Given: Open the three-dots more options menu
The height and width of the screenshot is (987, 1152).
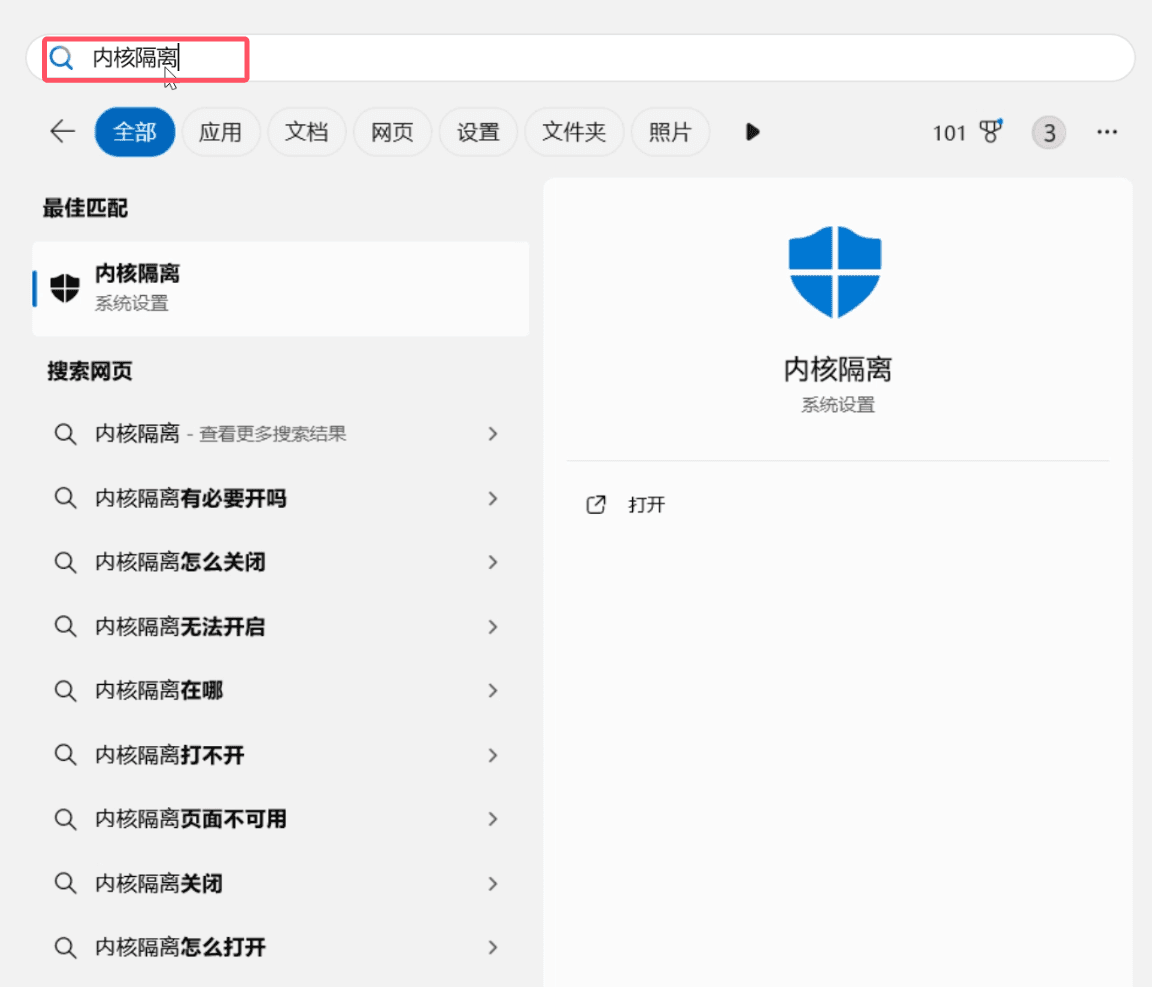Looking at the screenshot, I should (1107, 132).
